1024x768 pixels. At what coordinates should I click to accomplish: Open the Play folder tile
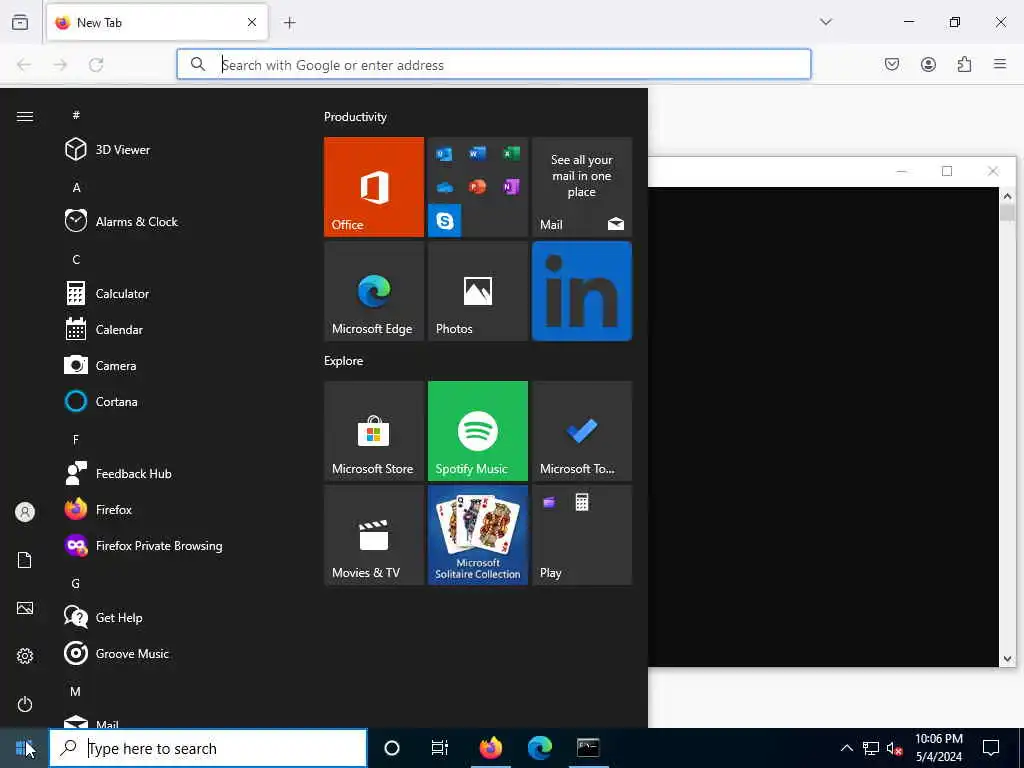pyautogui.click(x=582, y=535)
